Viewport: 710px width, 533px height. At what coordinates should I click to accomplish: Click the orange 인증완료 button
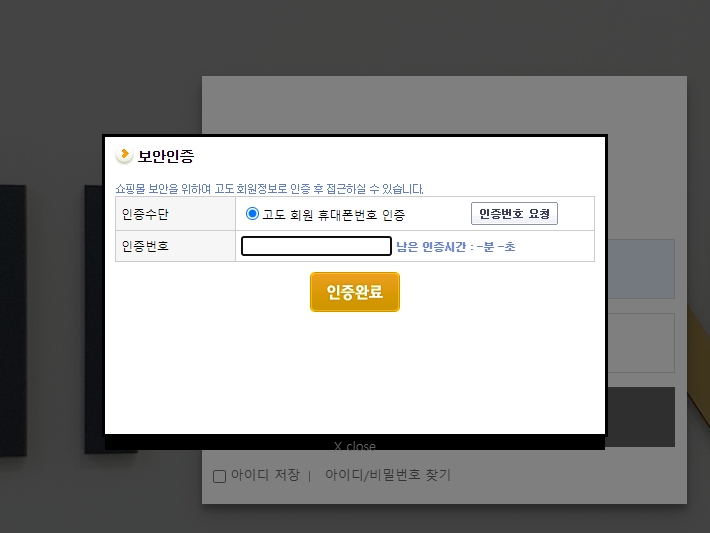[355, 292]
